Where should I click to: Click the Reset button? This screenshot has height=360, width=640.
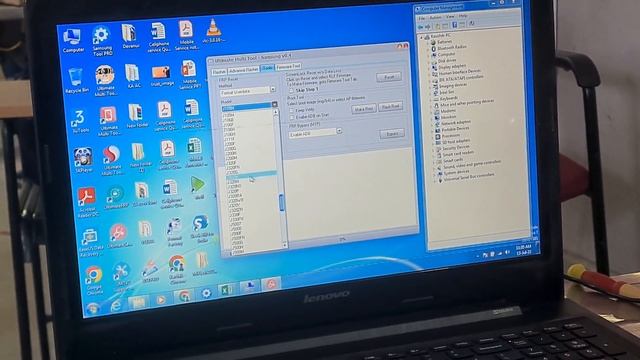(x=389, y=77)
